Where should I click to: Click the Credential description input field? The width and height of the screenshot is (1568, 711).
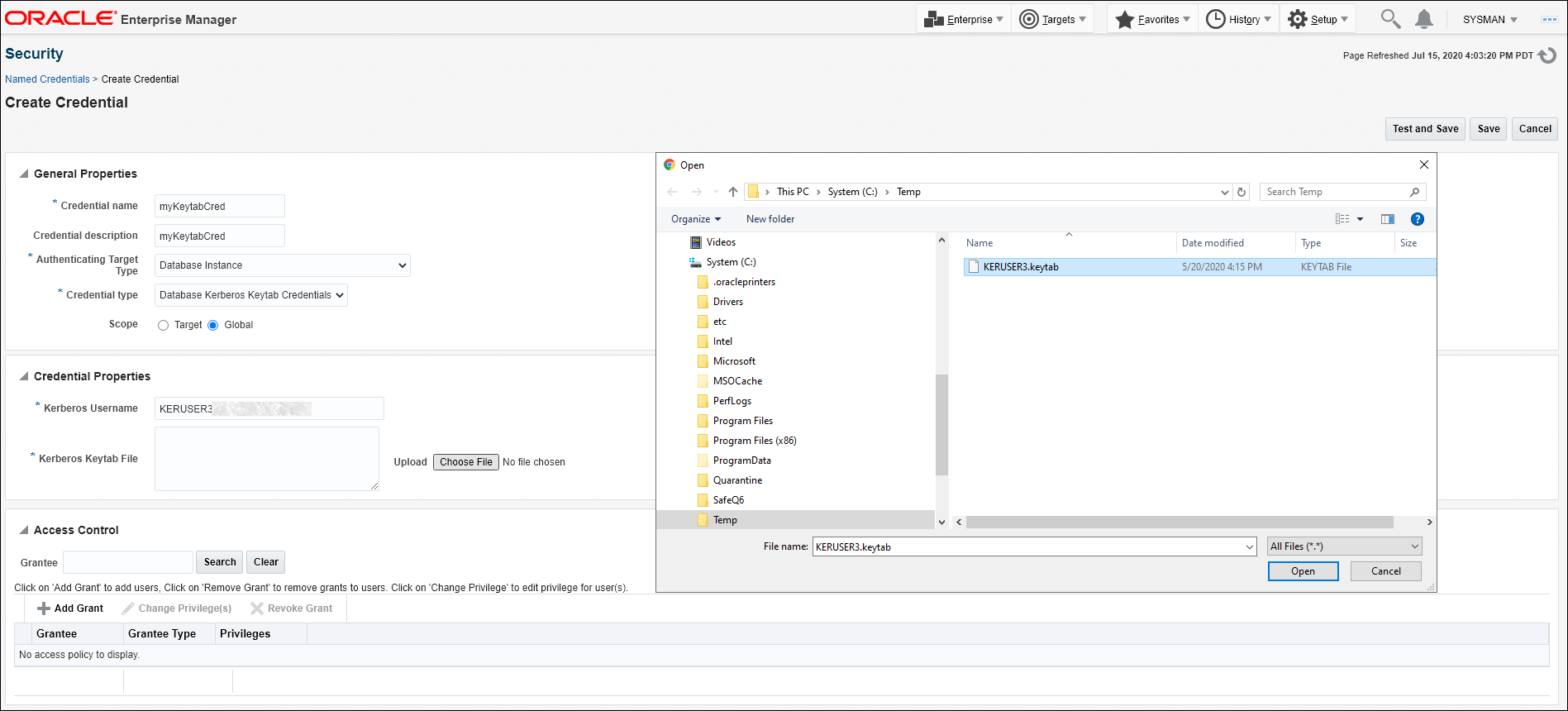tap(220, 236)
